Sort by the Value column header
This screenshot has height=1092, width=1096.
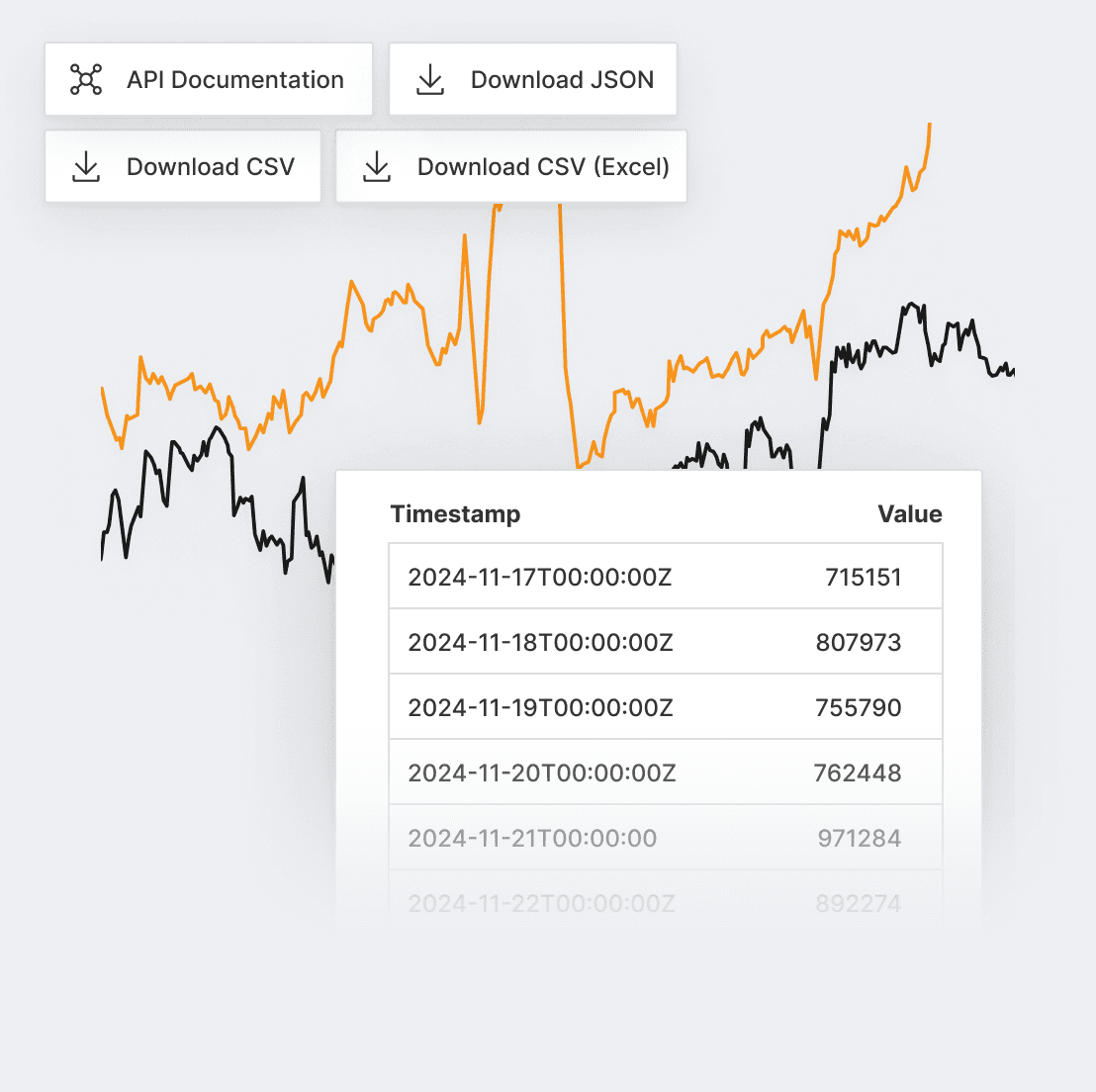pyautogui.click(x=909, y=513)
